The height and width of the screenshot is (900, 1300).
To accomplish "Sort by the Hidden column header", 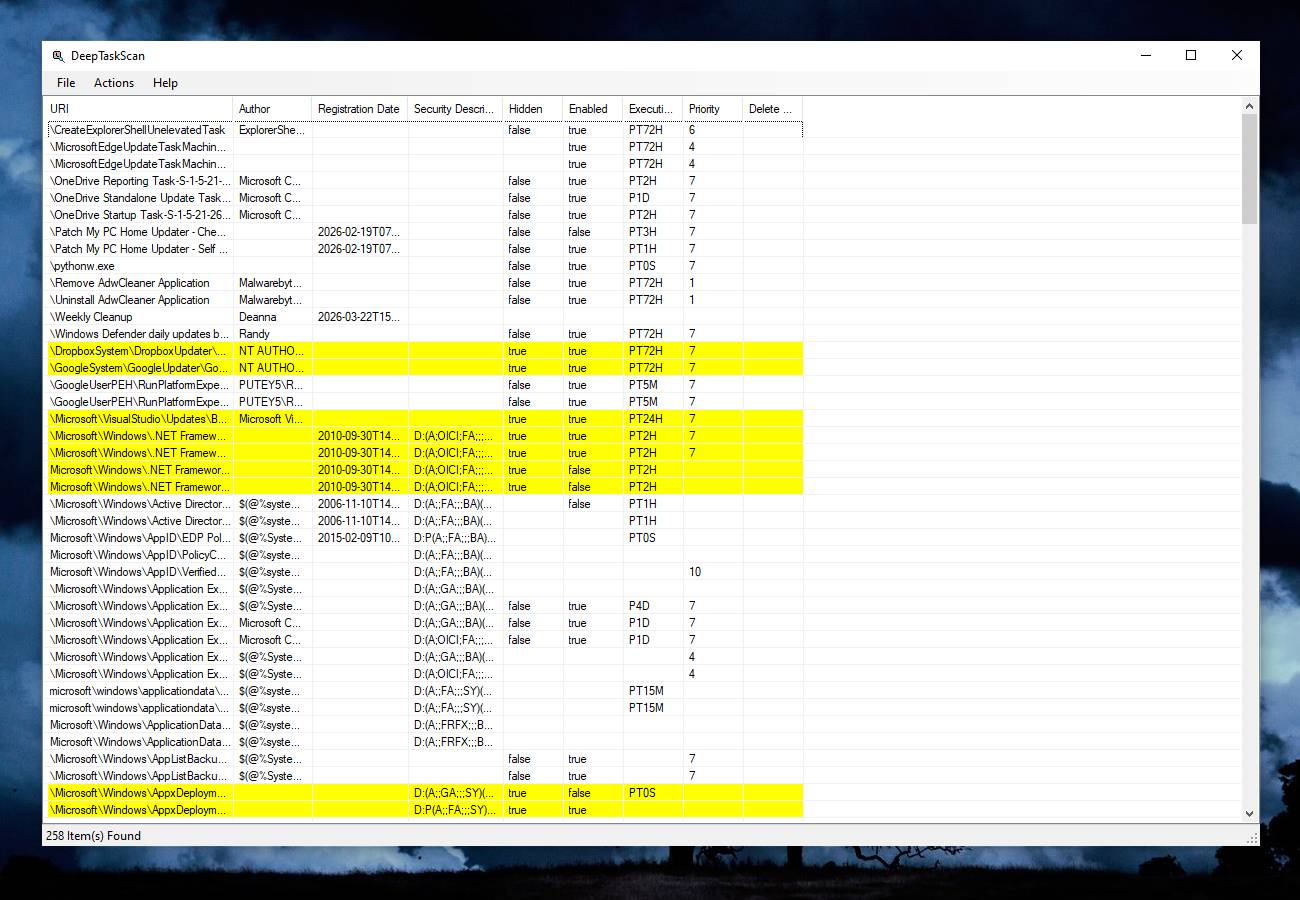I will tap(532, 109).
